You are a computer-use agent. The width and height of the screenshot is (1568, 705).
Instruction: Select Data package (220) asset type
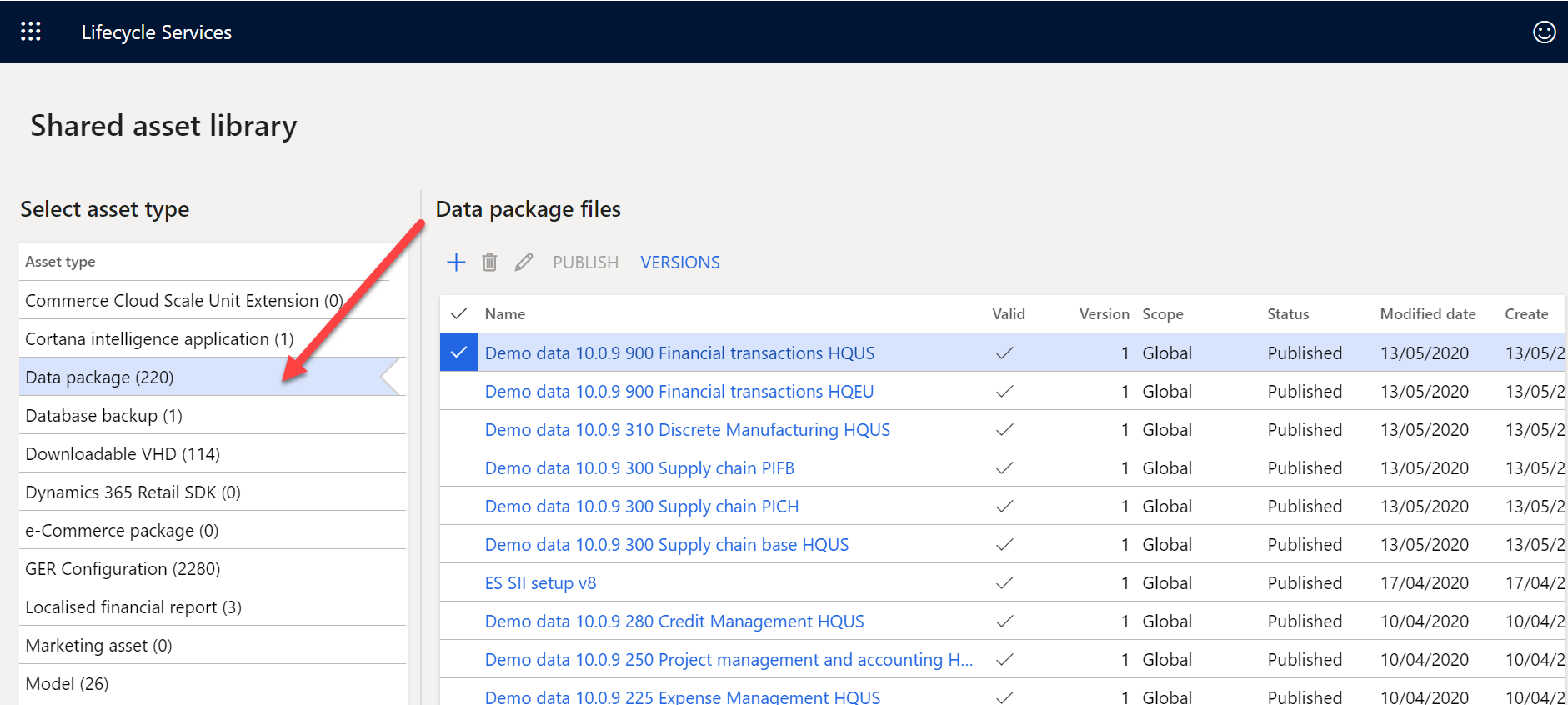coord(213,377)
